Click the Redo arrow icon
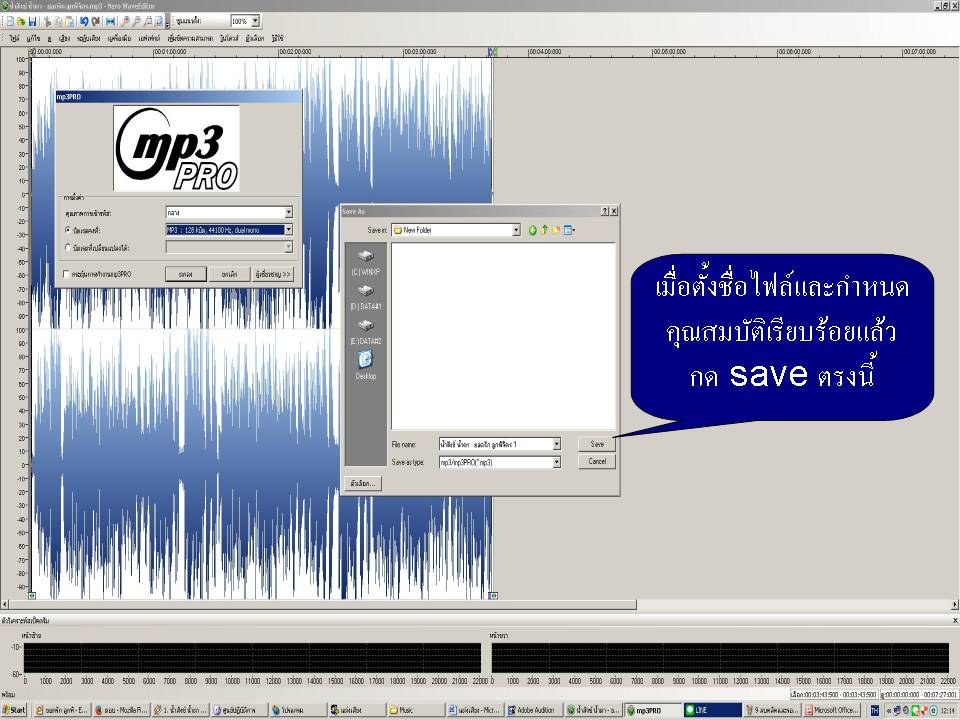Screen dimensions: 960x720 (96, 21)
